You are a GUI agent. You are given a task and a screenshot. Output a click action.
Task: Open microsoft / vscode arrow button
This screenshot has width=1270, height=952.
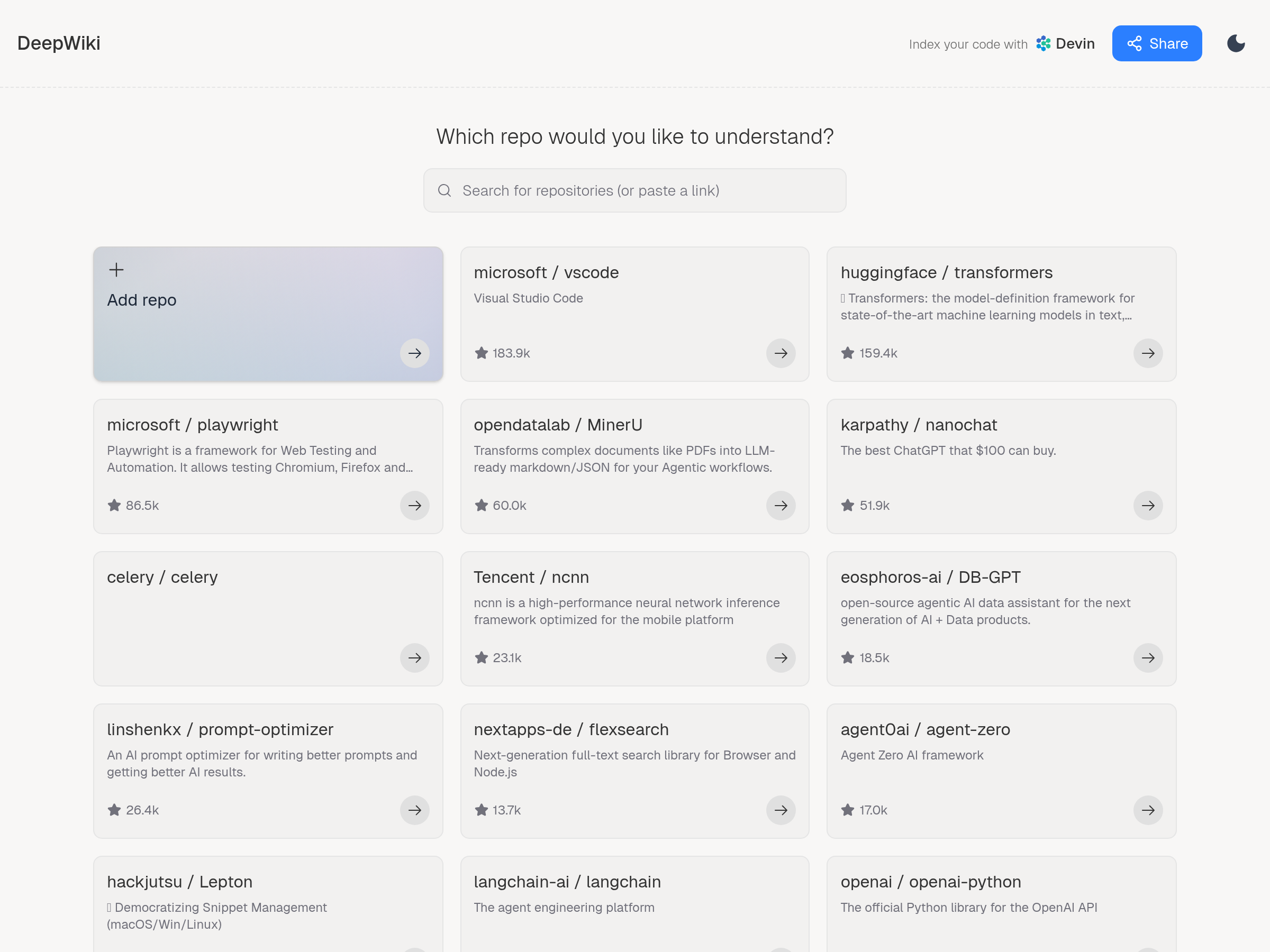tap(781, 353)
